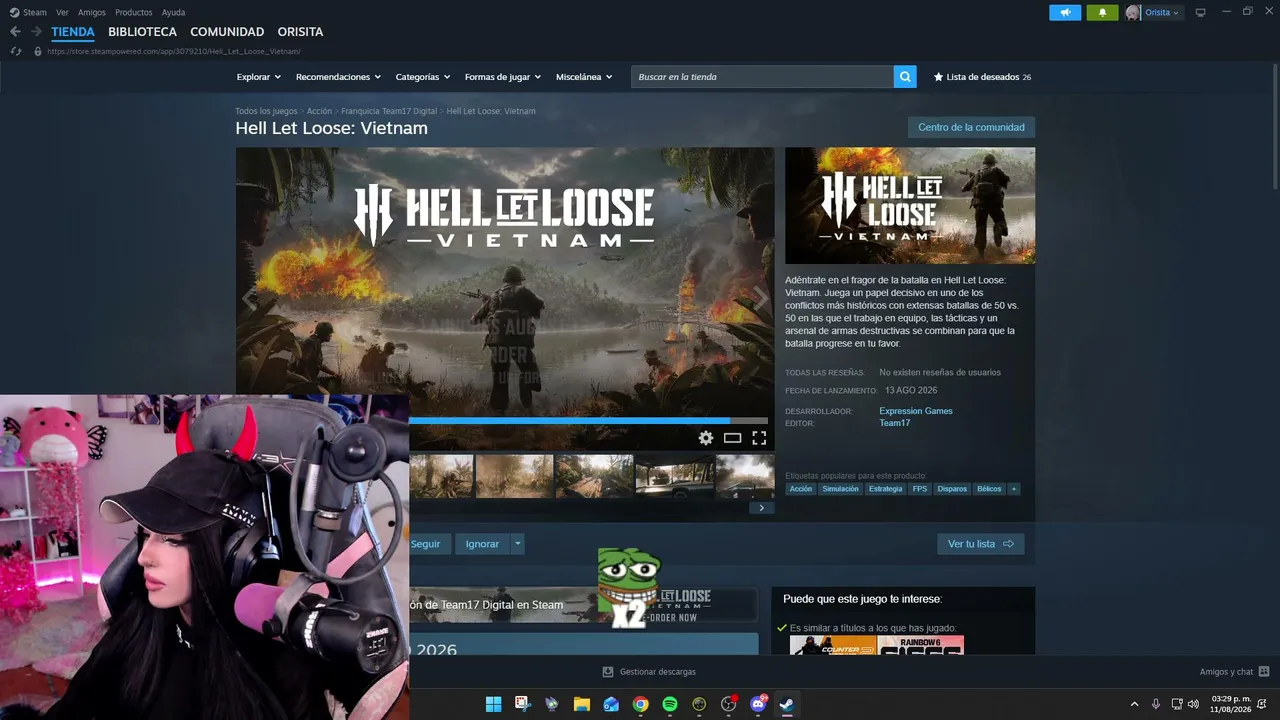Show next media with right arrow
The height and width of the screenshot is (720, 1280).
[761, 298]
